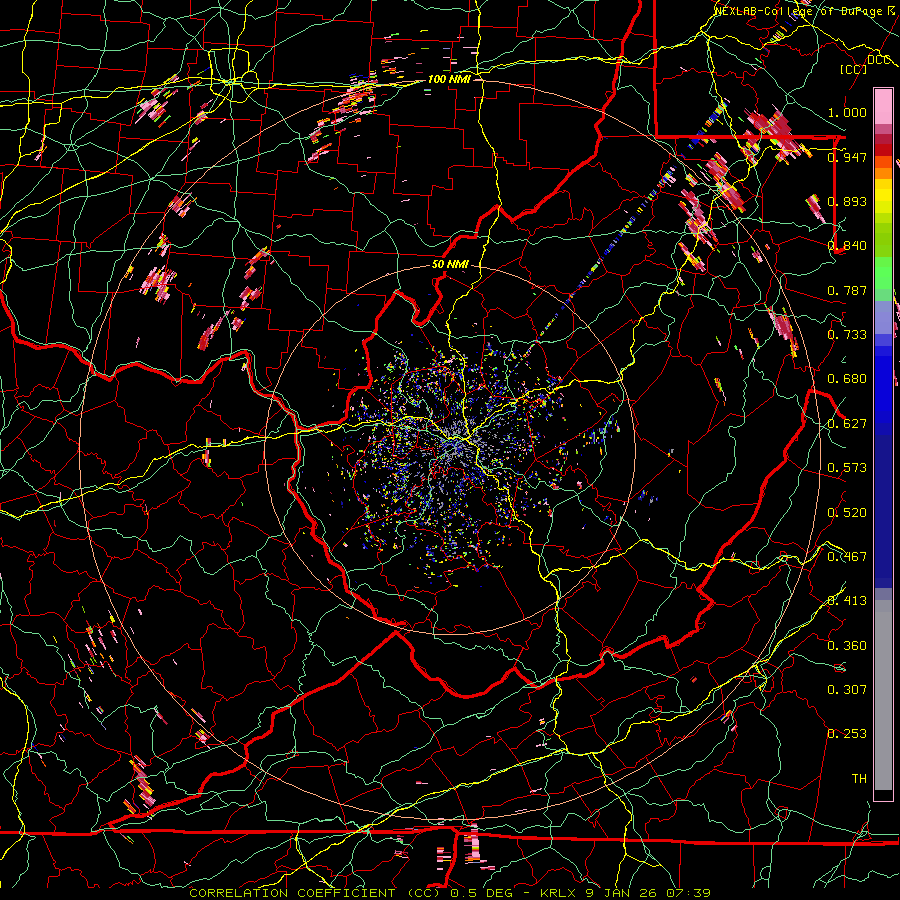Viewport: 900px width, 900px height.
Task: Click the 0.680 scale value
Action: [x=847, y=379]
